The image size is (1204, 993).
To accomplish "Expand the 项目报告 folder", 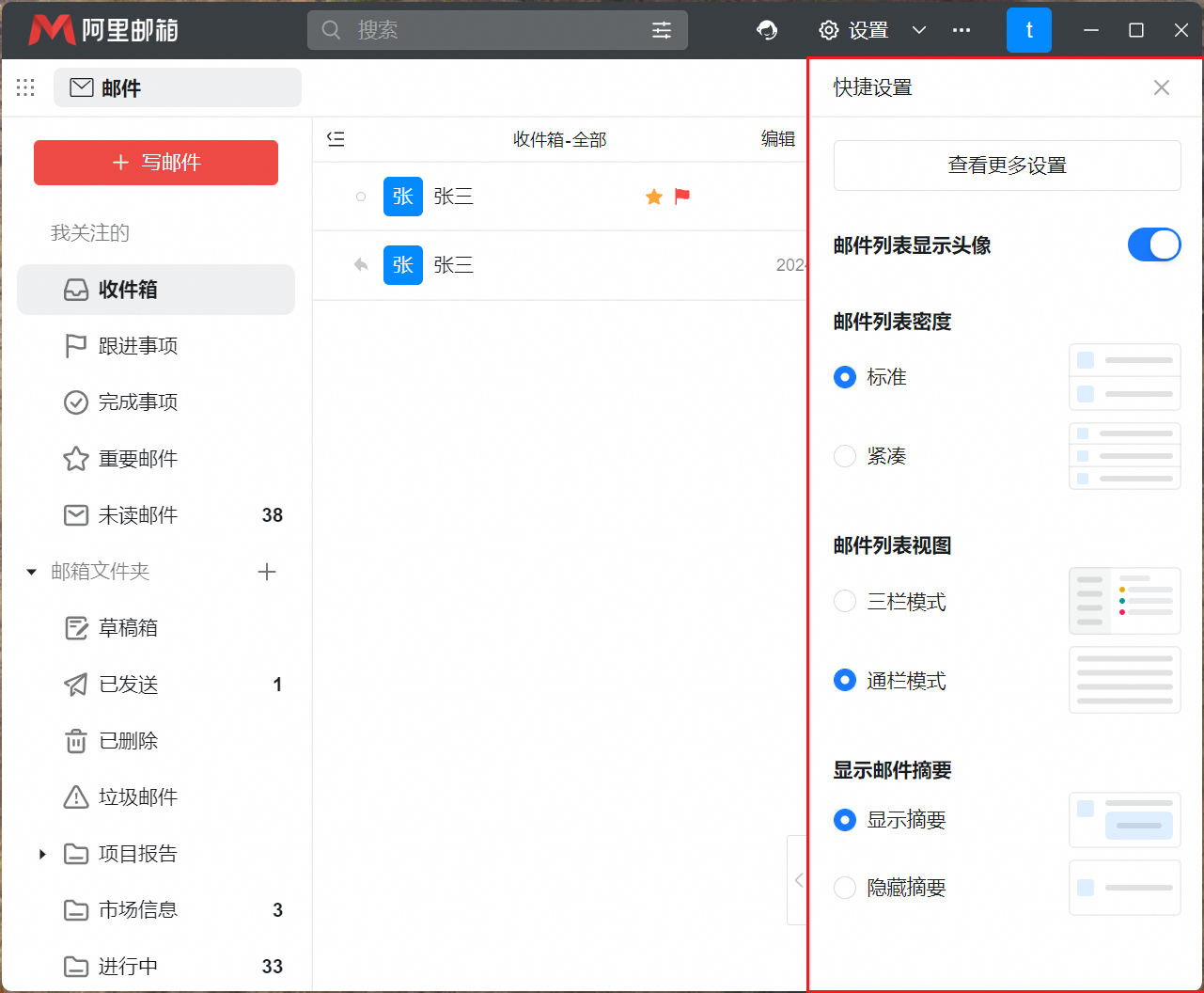I will (42, 854).
